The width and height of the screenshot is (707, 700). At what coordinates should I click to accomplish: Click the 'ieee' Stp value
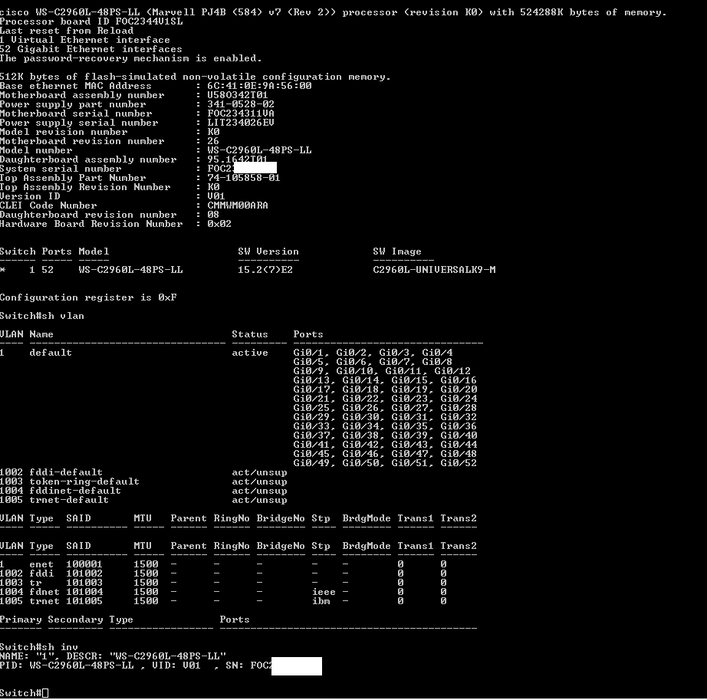(324, 592)
